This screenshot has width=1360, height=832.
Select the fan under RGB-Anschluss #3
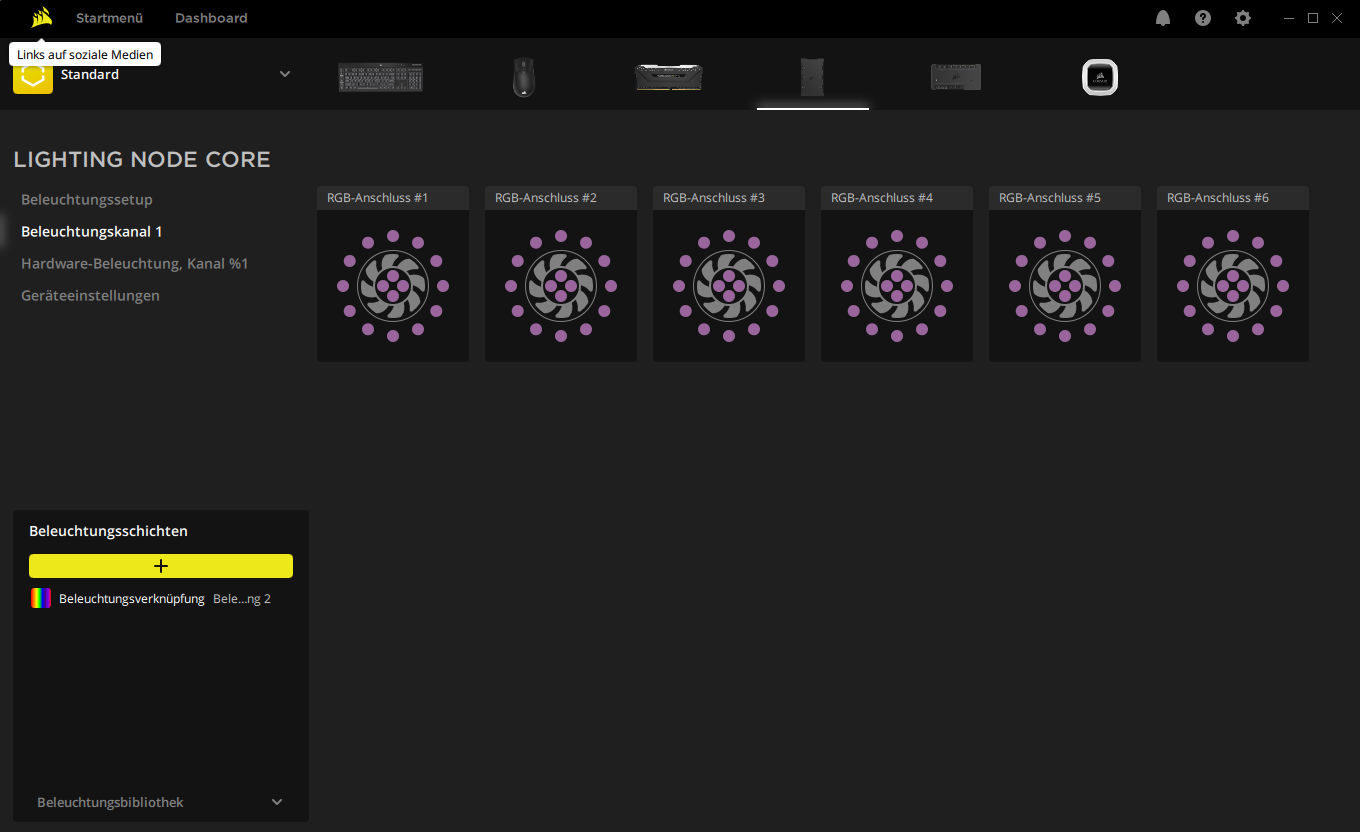(x=729, y=286)
